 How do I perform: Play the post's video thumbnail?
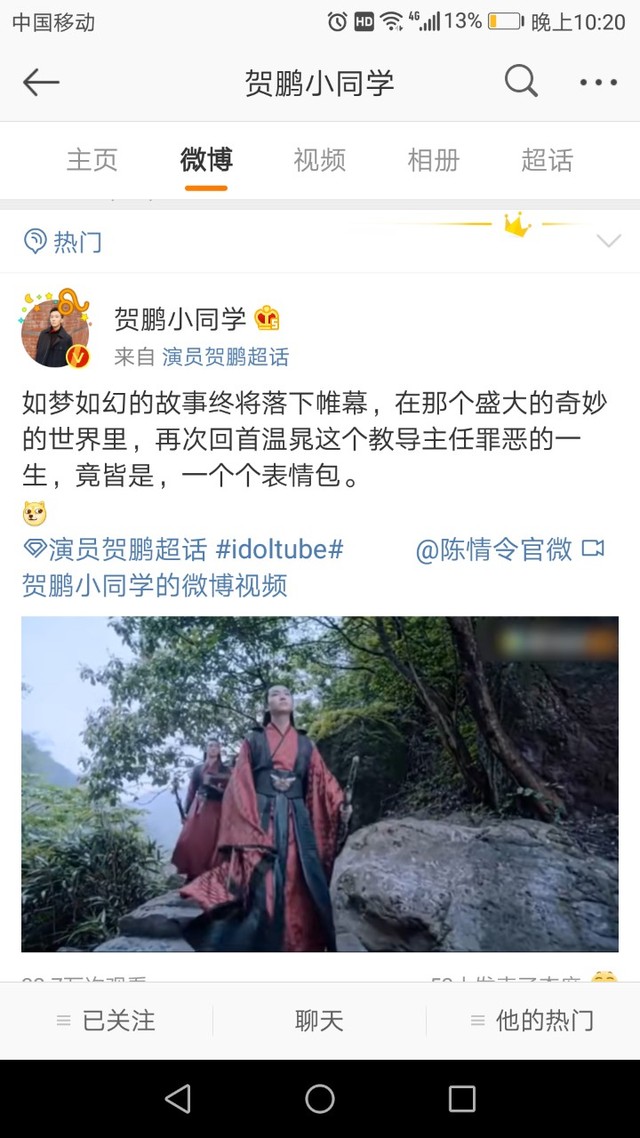pos(320,784)
